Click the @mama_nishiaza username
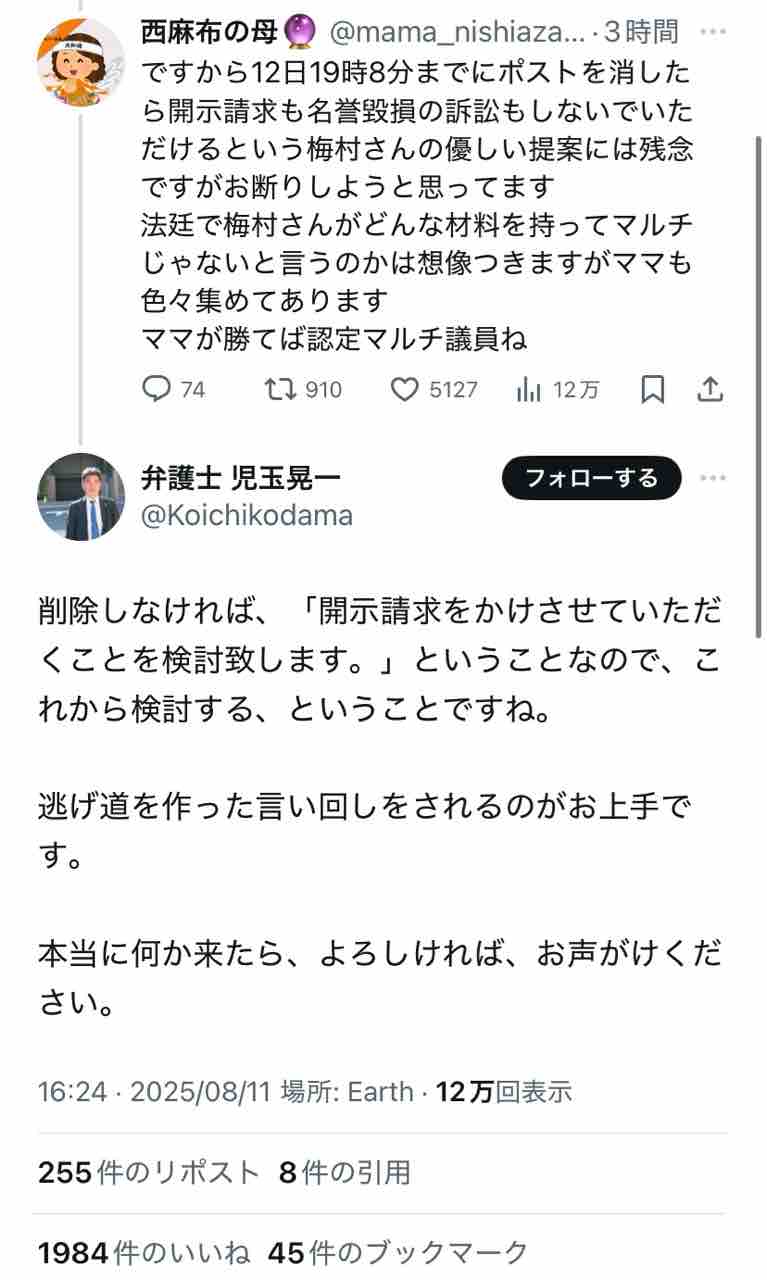This screenshot has height=1280, width=767. point(456,32)
